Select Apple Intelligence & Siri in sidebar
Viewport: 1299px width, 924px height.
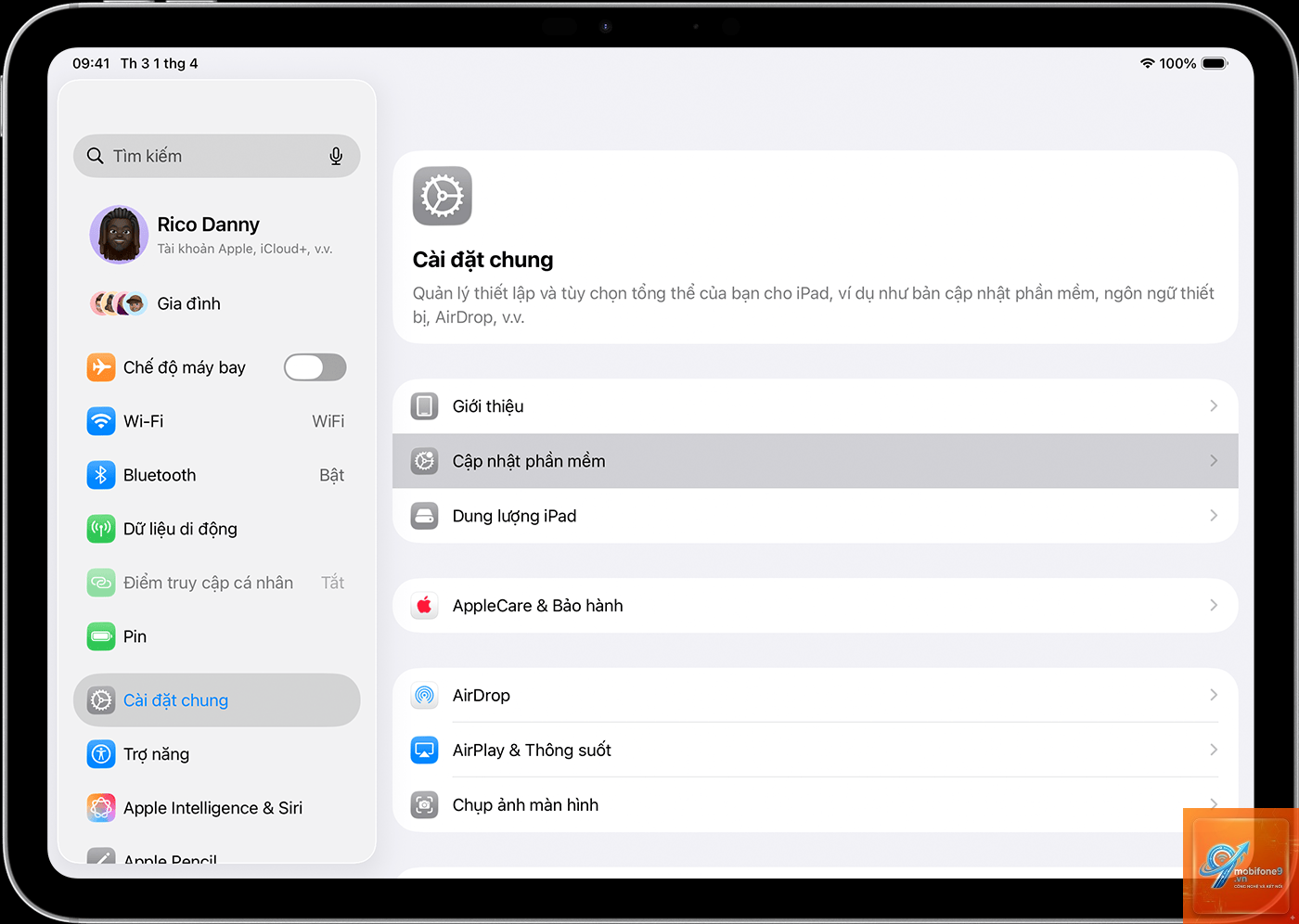217,808
